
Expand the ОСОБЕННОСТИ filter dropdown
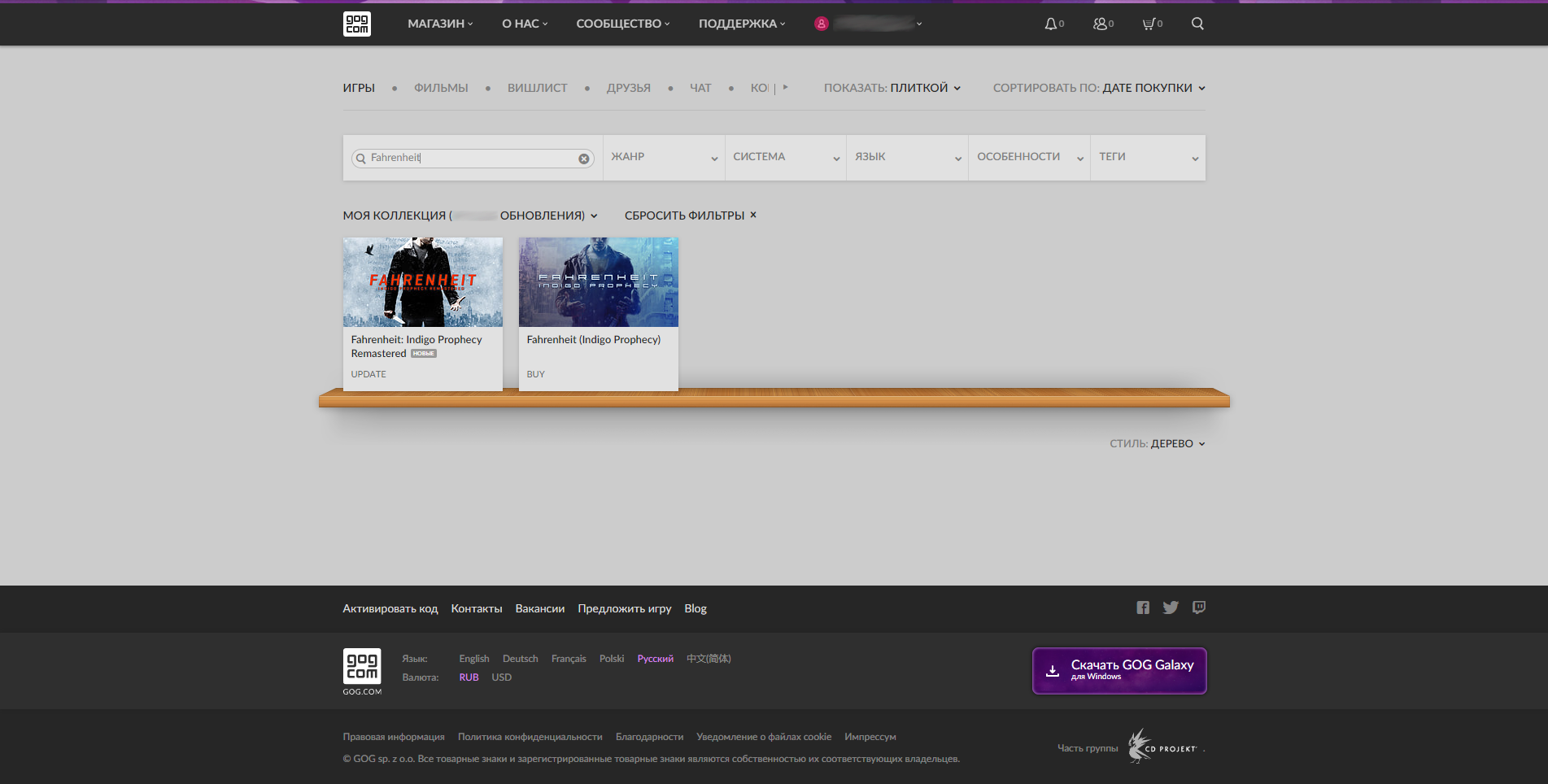click(x=1030, y=157)
